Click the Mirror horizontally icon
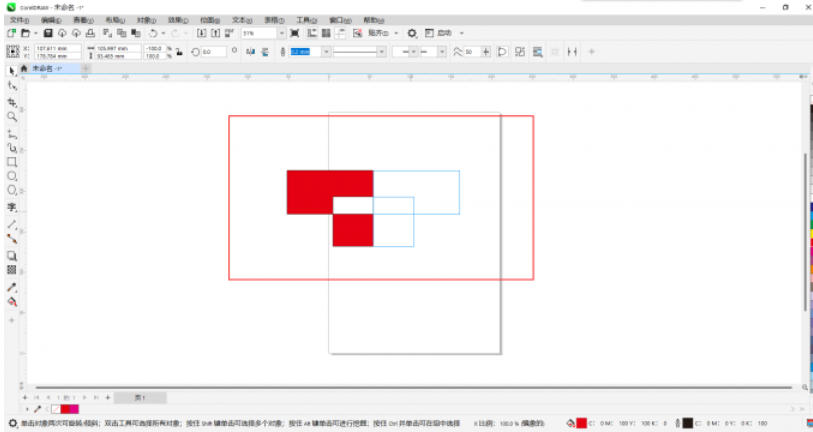 [x=251, y=52]
